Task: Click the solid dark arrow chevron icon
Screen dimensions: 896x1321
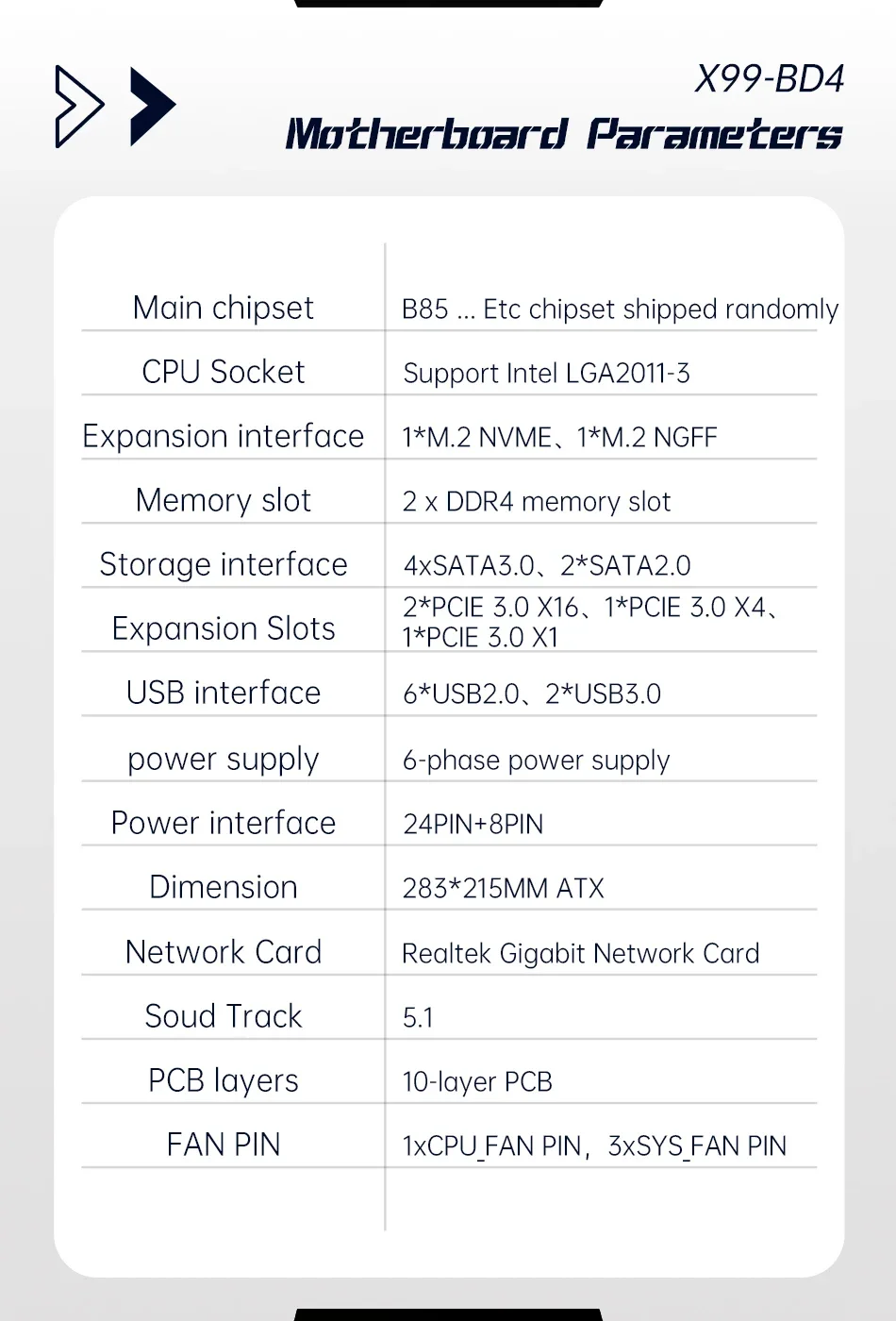Action: pyautogui.click(x=151, y=107)
